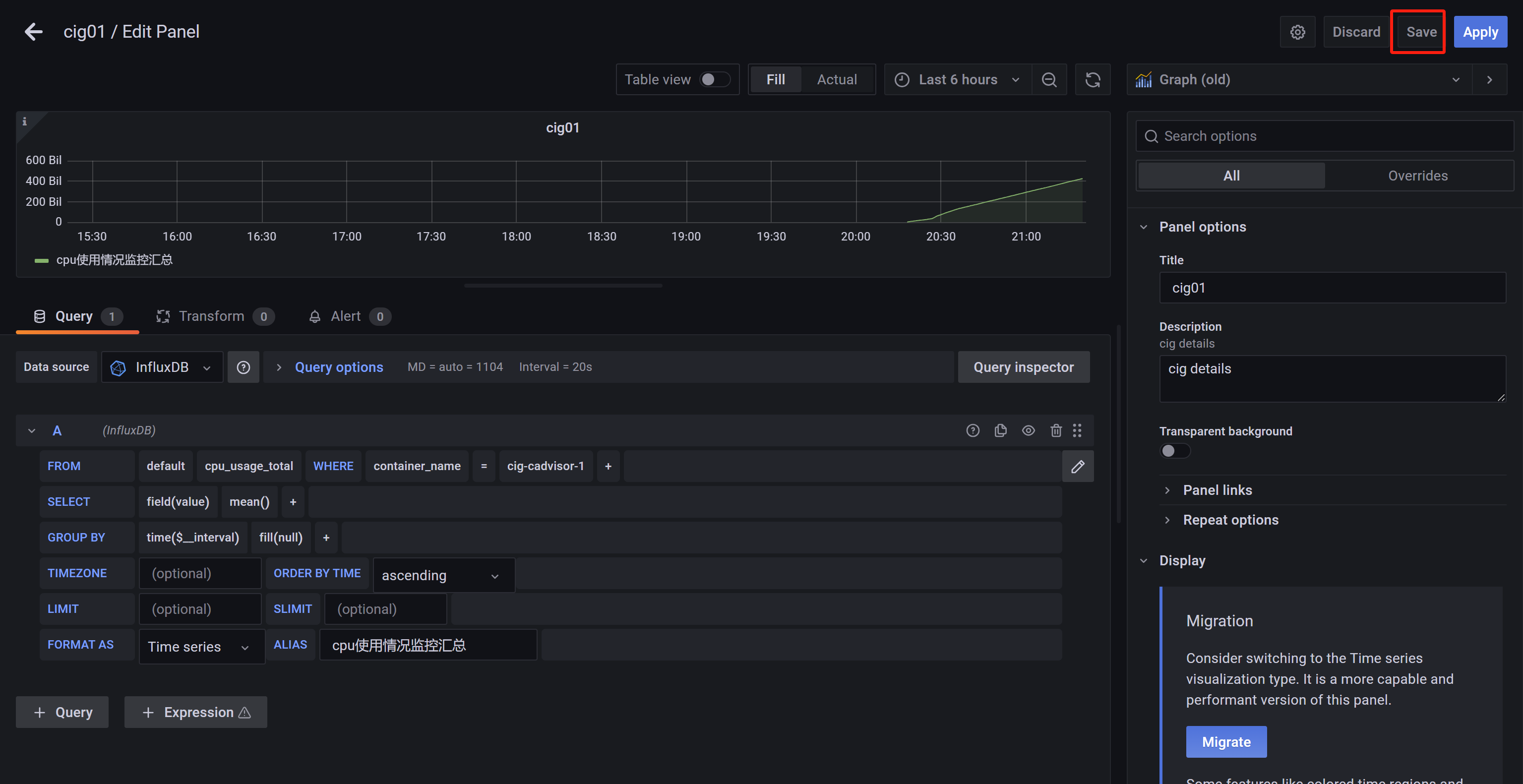Switch to the Transform tab
This screenshot has height=784, width=1523.
point(215,316)
